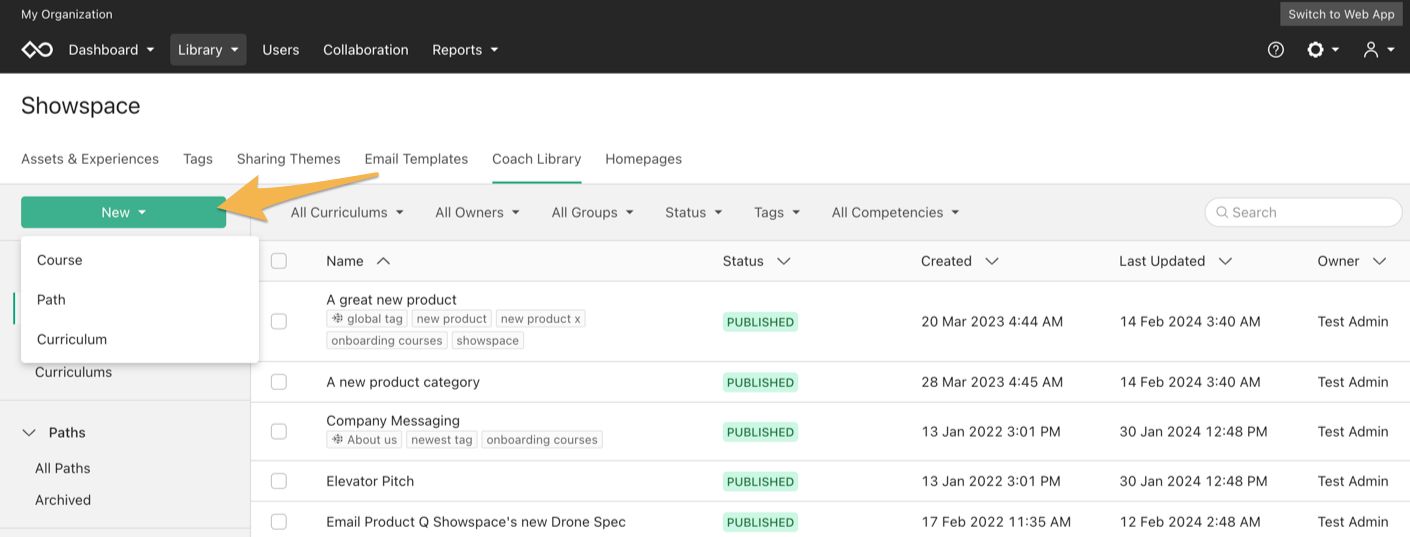Screen dimensions: 1410x537
Task: Click Switch to Web App button
Action: pyautogui.click(x=1341, y=14)
